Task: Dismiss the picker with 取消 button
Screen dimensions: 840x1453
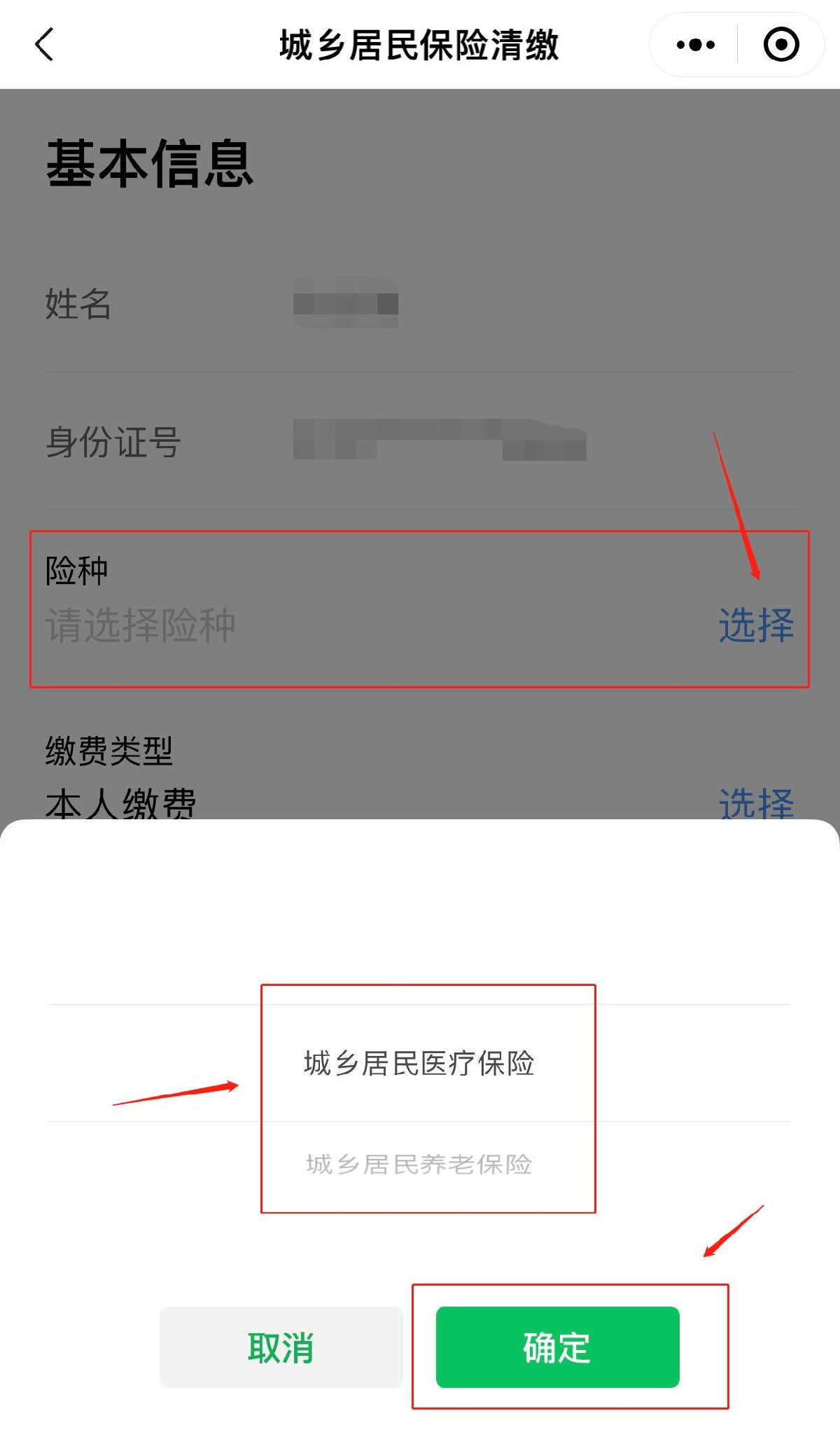Action: pyautogui.click(x=281, y=1347)
